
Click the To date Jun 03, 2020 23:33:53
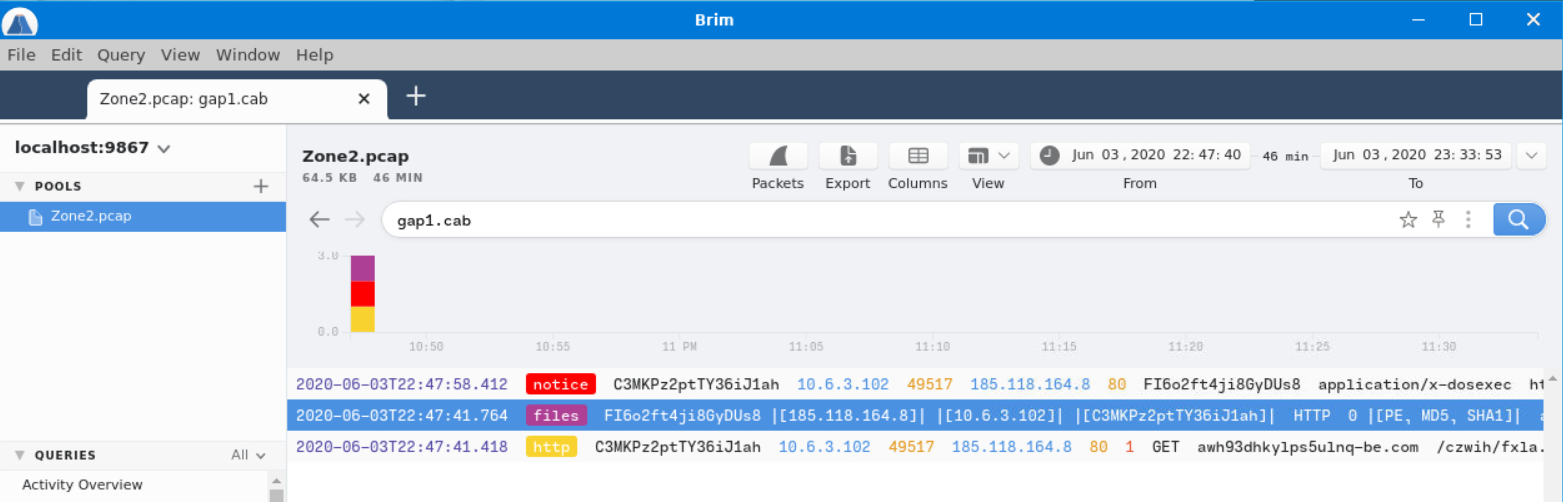pos(1417,155)
